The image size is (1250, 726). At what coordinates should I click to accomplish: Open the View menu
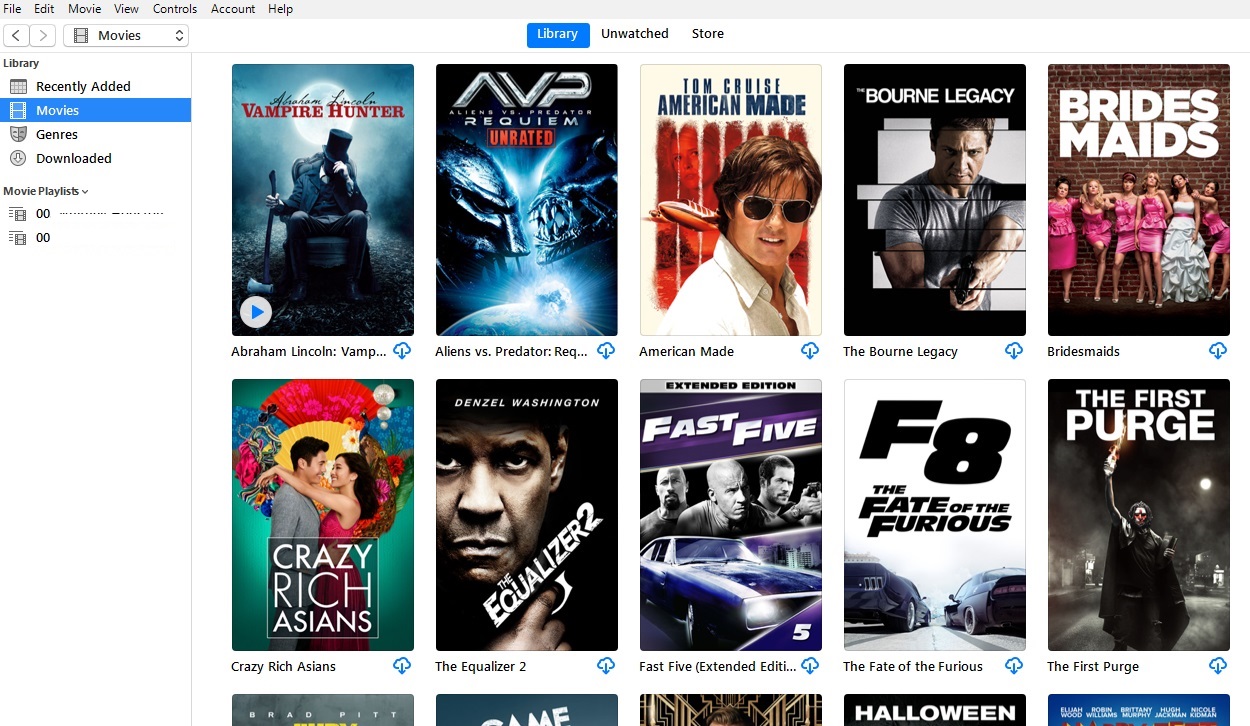click(x=126, y=8)
